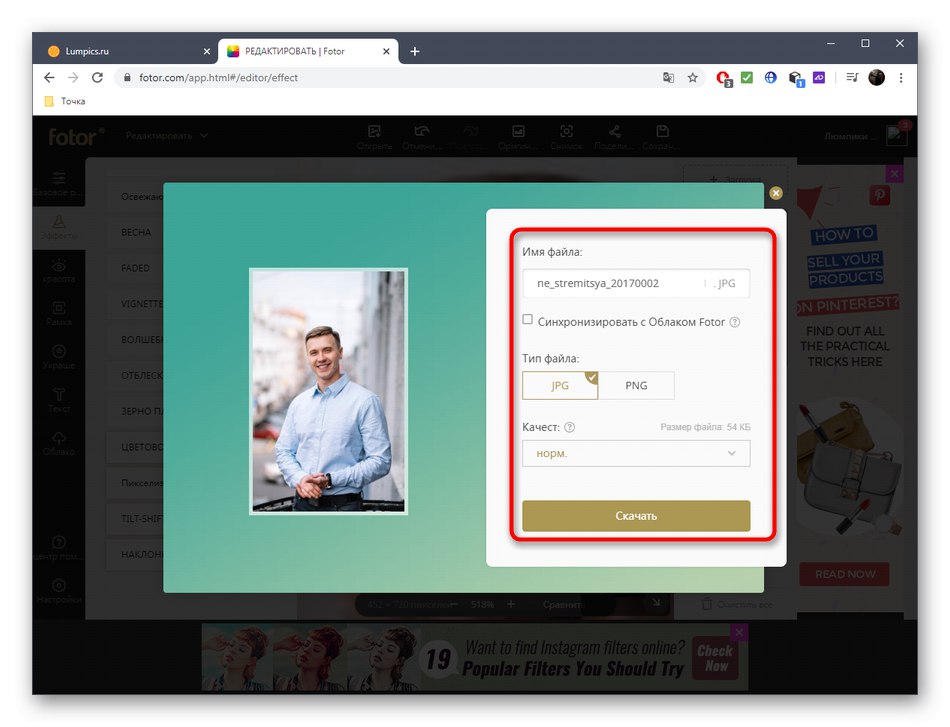Open a new browser tab

click(414, 51)
